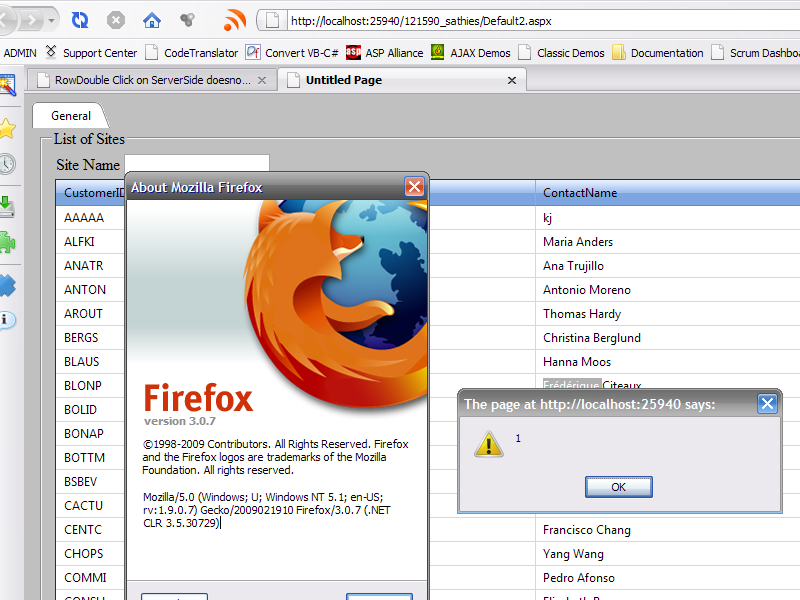800x600 pixels.
Task: Click the AJAX Demos green favicon
Action: point(437,52)
